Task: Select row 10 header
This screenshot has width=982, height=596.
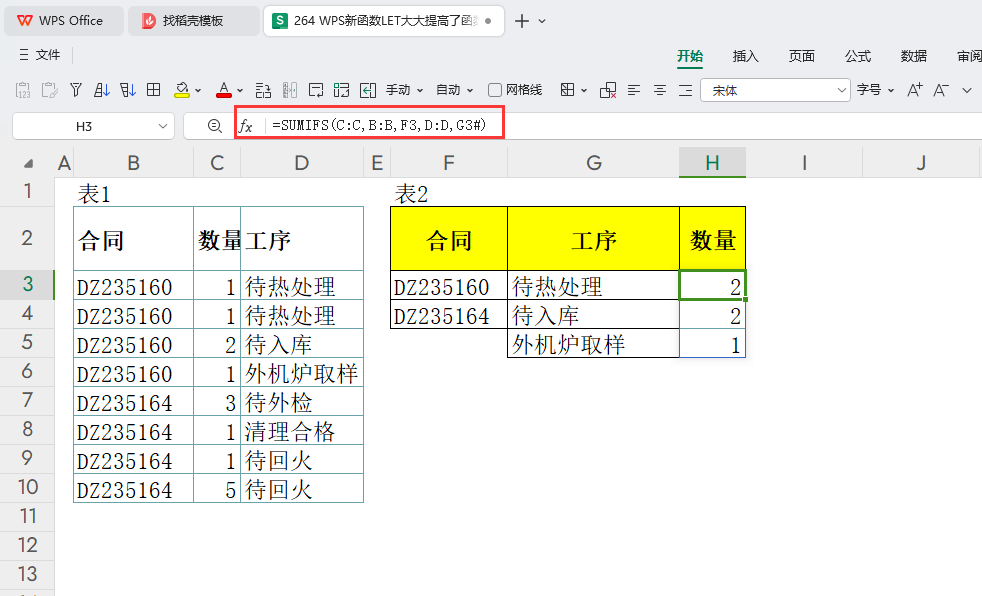Action: [27, 488]
